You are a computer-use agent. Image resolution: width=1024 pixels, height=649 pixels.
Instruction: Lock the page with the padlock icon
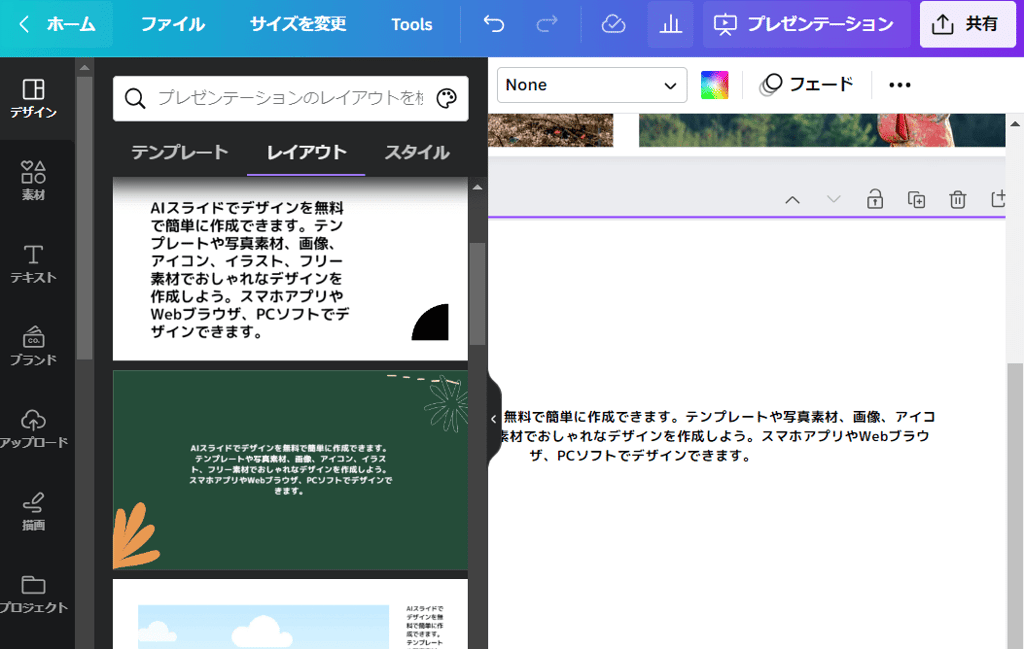(x=875, y=199)
